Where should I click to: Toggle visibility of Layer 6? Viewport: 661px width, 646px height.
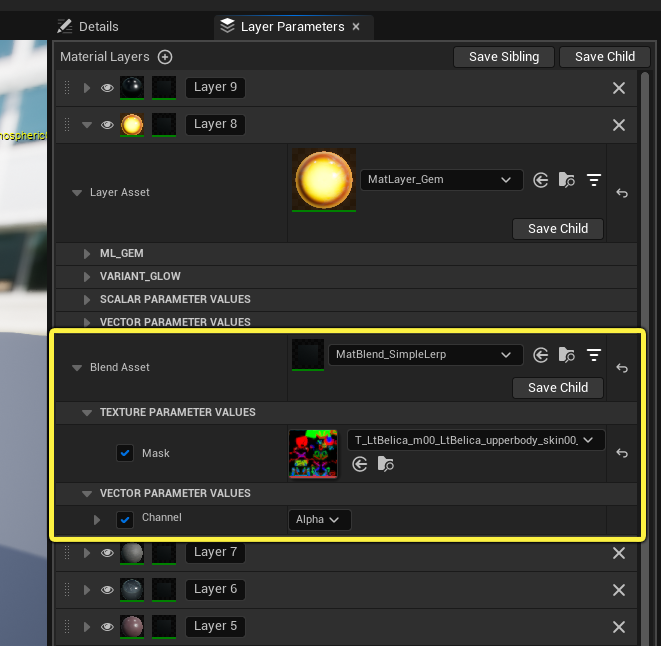click(x=107, y=589)
